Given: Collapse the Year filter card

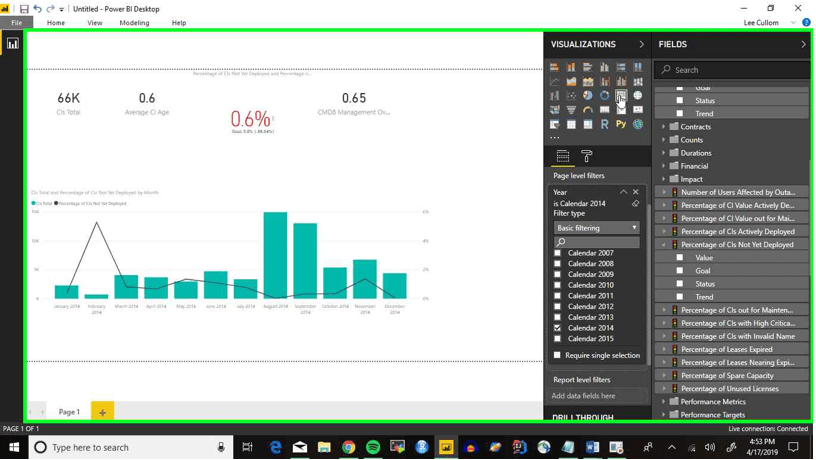Looking at the screenshot, I should (623, 192).
